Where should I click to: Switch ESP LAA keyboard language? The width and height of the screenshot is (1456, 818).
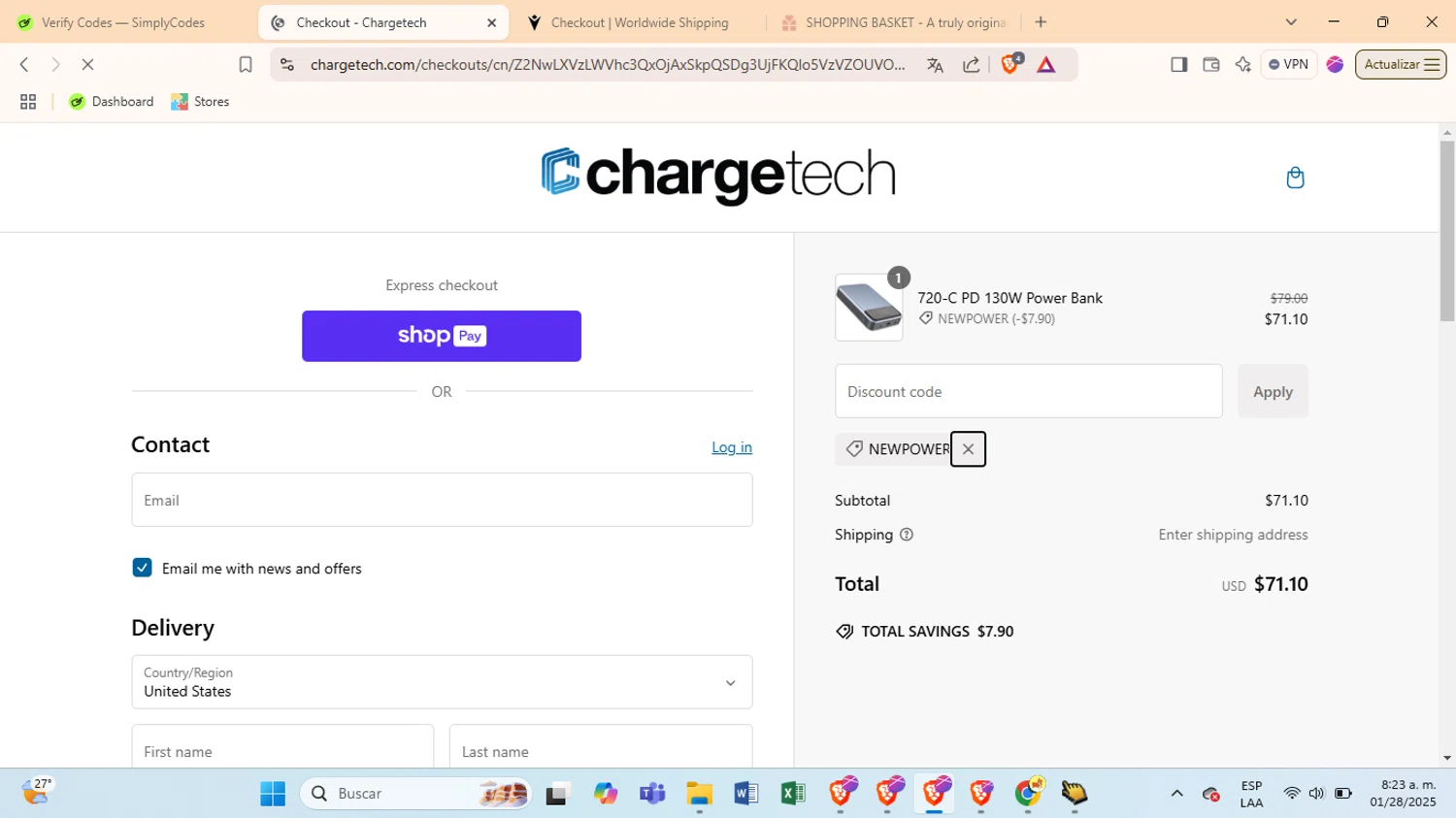click(1251, 794)
